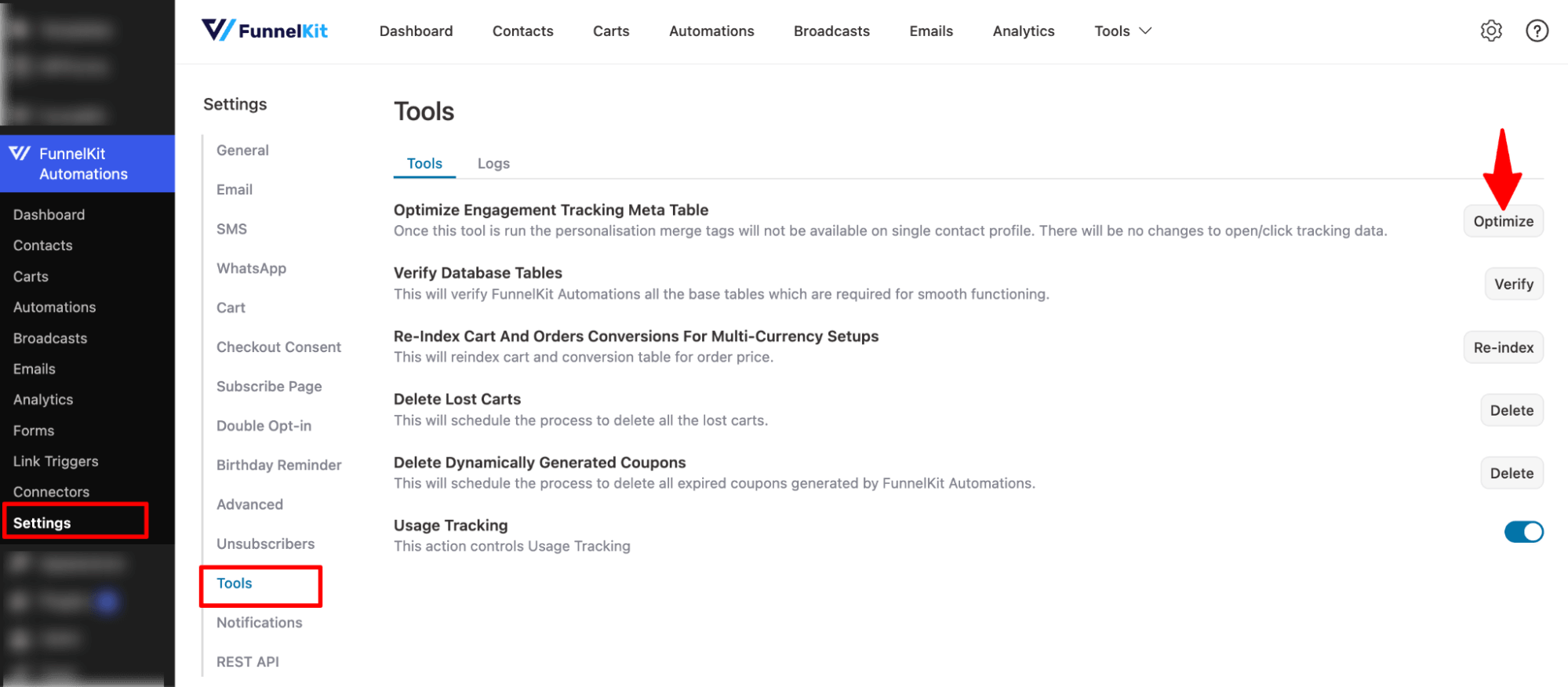Open Checkout Consent settings section
Viewport: 1568px width, 687px height.
click(x=278, y=347)
